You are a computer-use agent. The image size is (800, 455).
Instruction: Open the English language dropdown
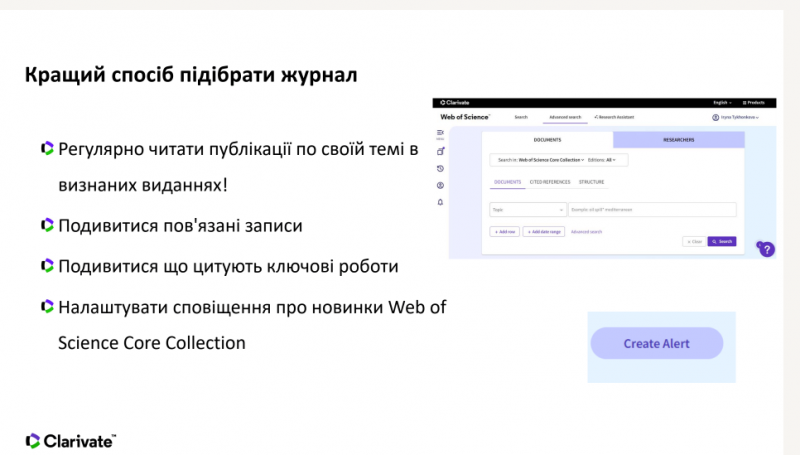722,103
